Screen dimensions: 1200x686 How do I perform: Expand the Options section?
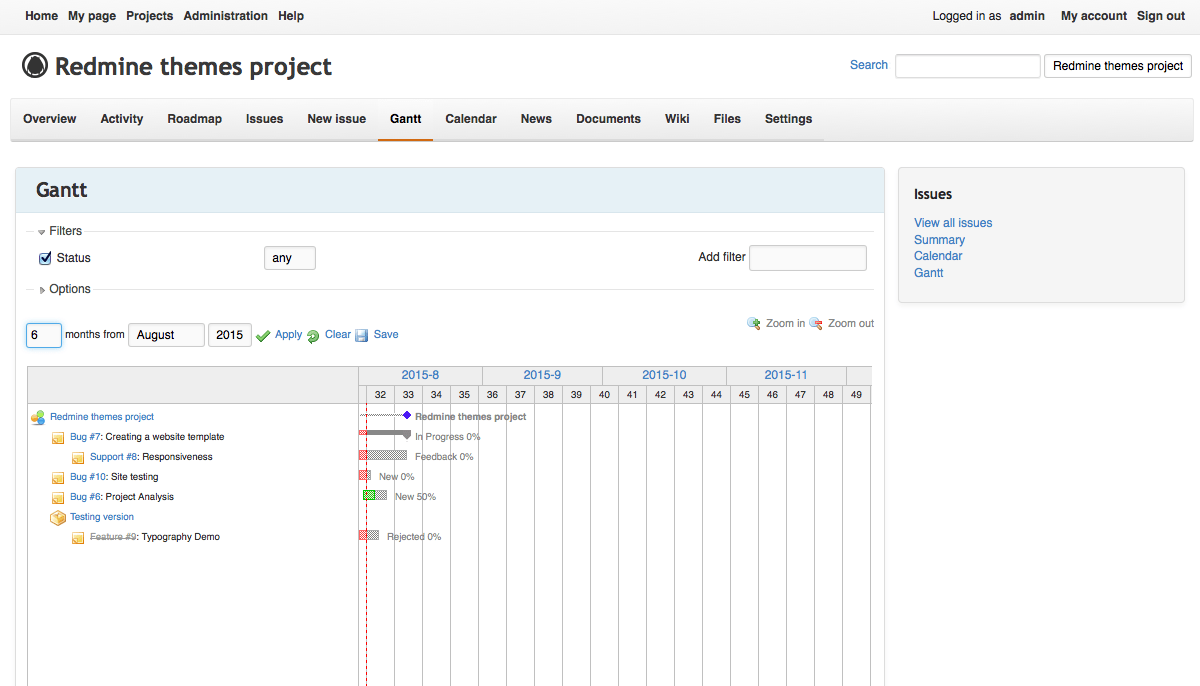(65, 289)
